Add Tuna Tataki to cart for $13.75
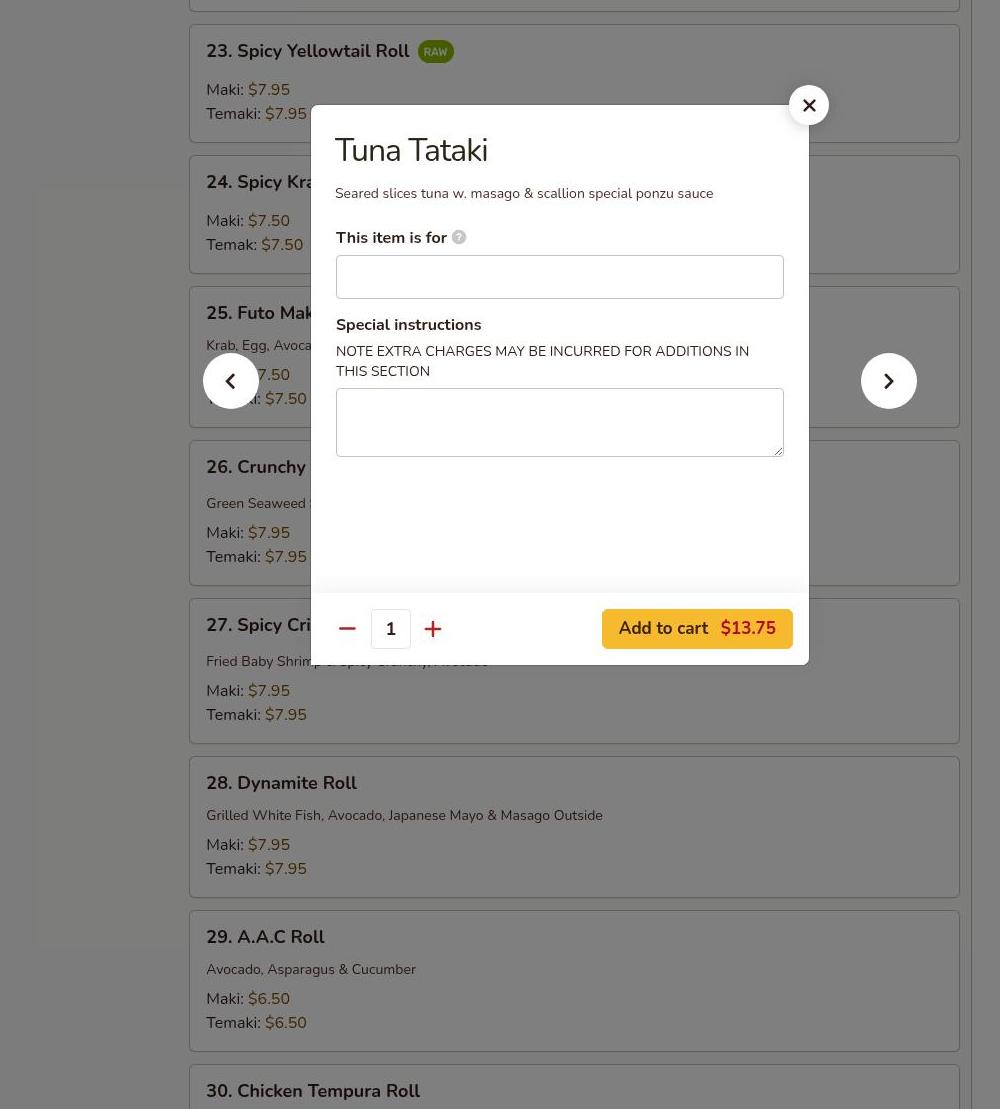Viewport: 1000px width, 1109px height. (x=697, y=629)
